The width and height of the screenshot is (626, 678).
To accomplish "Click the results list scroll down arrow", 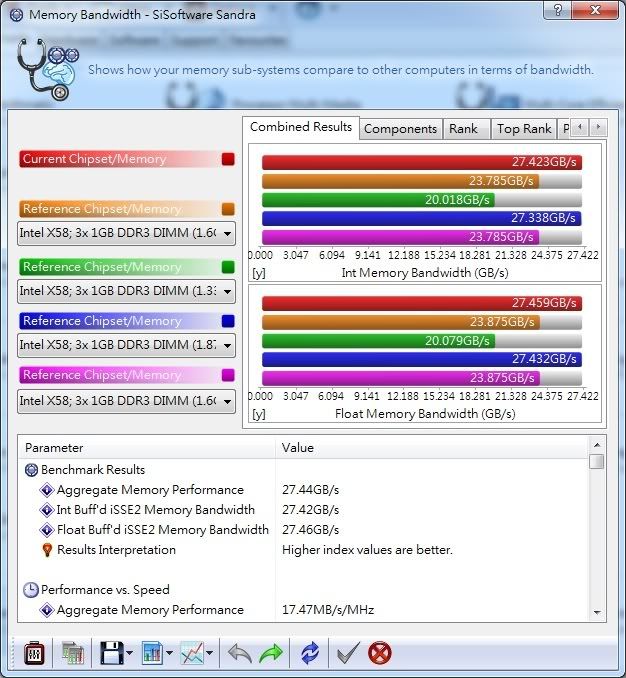I will tap(597, 612).
